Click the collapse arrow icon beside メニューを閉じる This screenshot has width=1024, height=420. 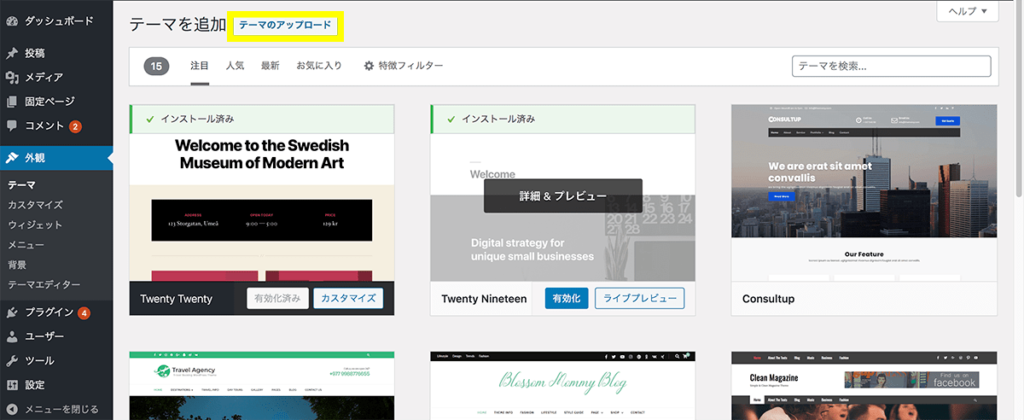click(x=11, y=410)
